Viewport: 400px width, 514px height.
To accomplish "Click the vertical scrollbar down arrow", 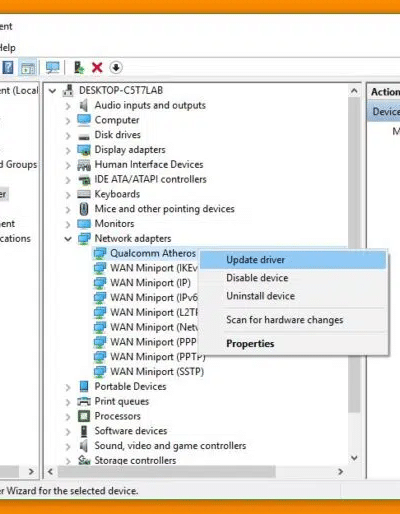I will click(354, 458).
